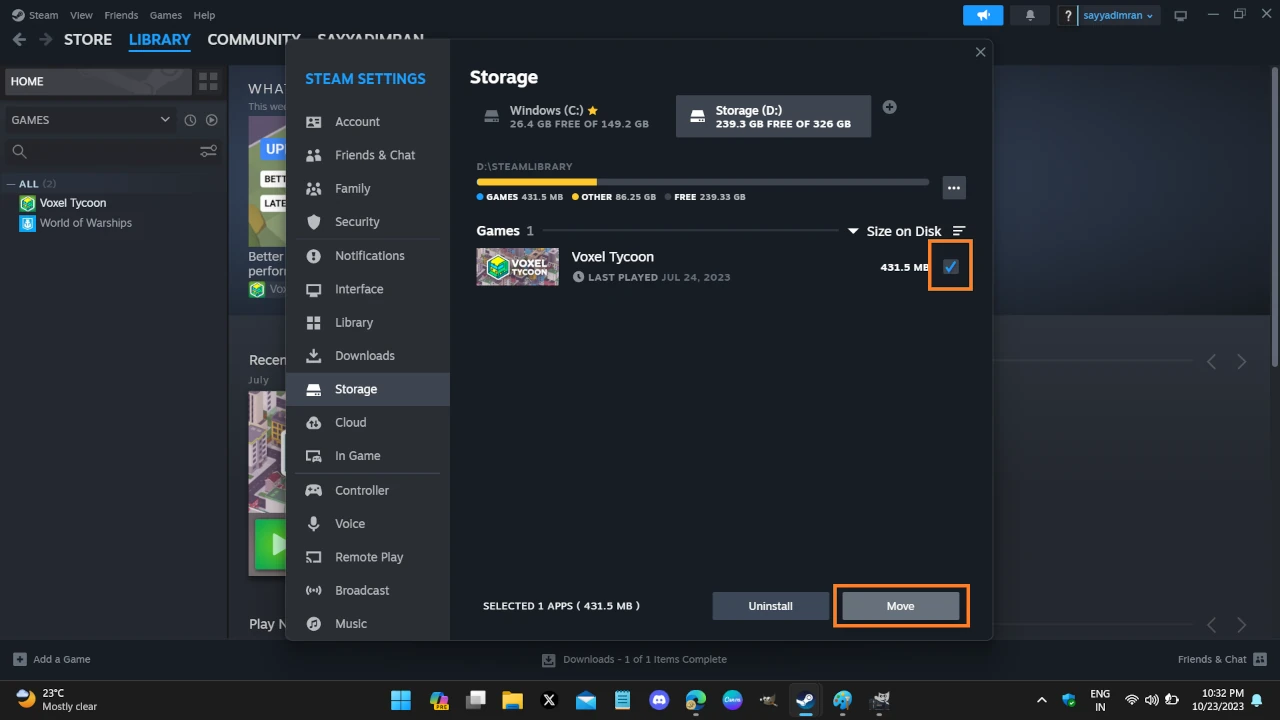This screenshot has height=720, width=1280.
Task: Click the Music settings icon
Action: coord(314,624)
